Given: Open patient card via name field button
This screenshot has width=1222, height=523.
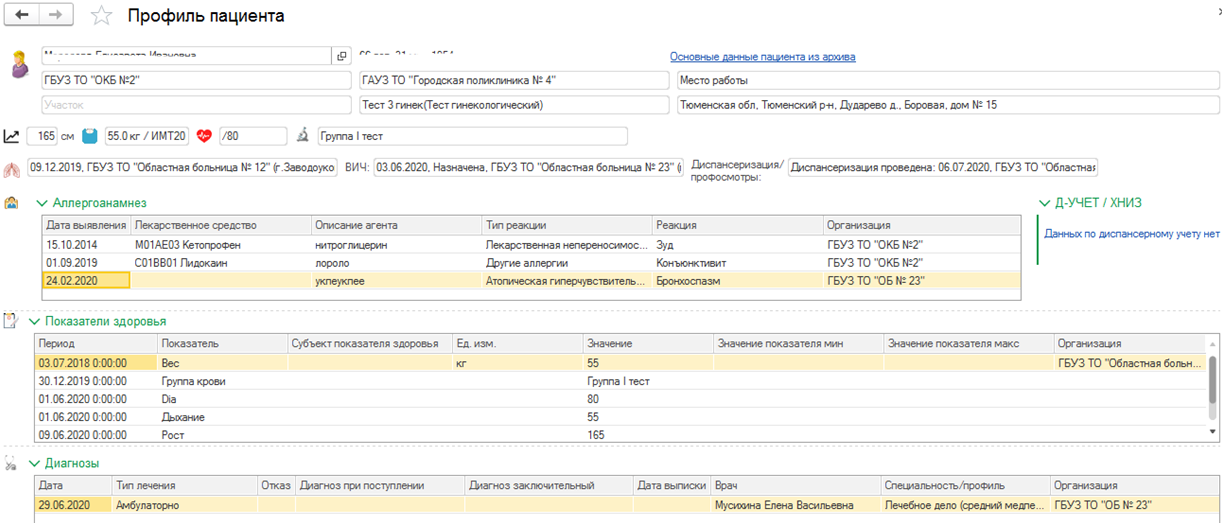Looking at the screenshot, I should 341,56.
